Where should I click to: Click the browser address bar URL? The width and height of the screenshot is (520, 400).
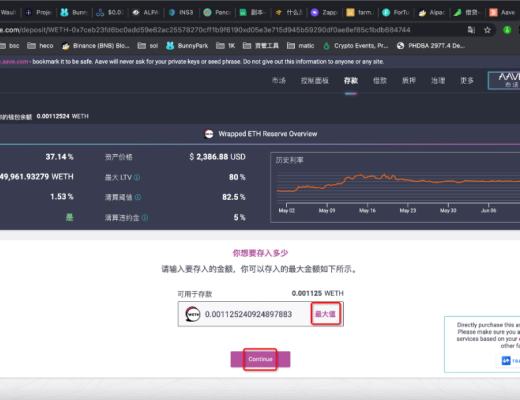tap(205, 30)
